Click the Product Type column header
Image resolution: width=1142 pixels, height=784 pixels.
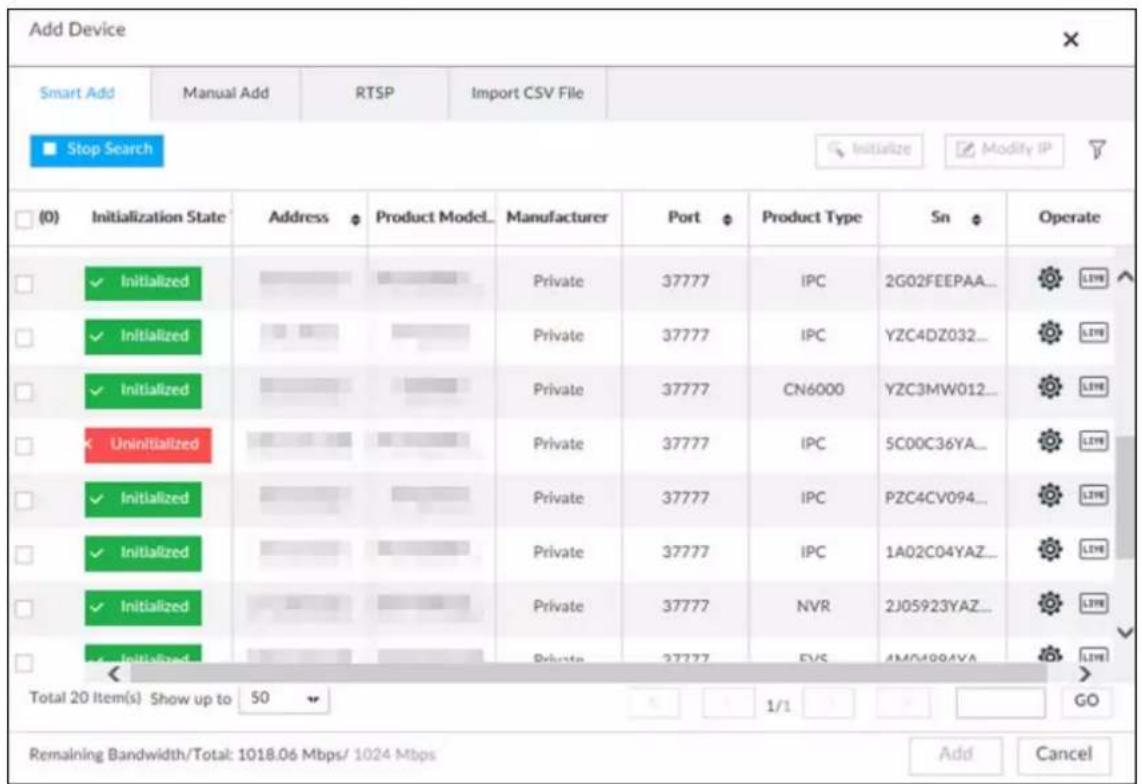812,217
